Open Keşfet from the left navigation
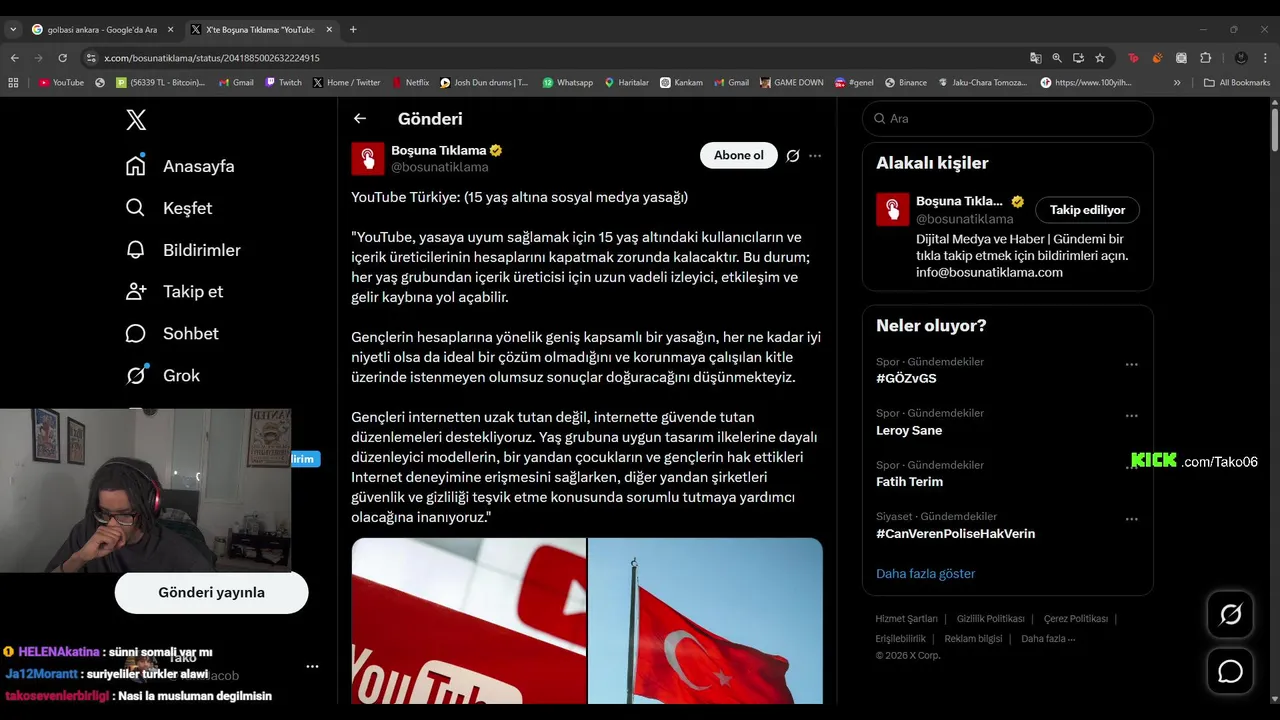This screenshot has width=1280, height=720. coord(169,208)
